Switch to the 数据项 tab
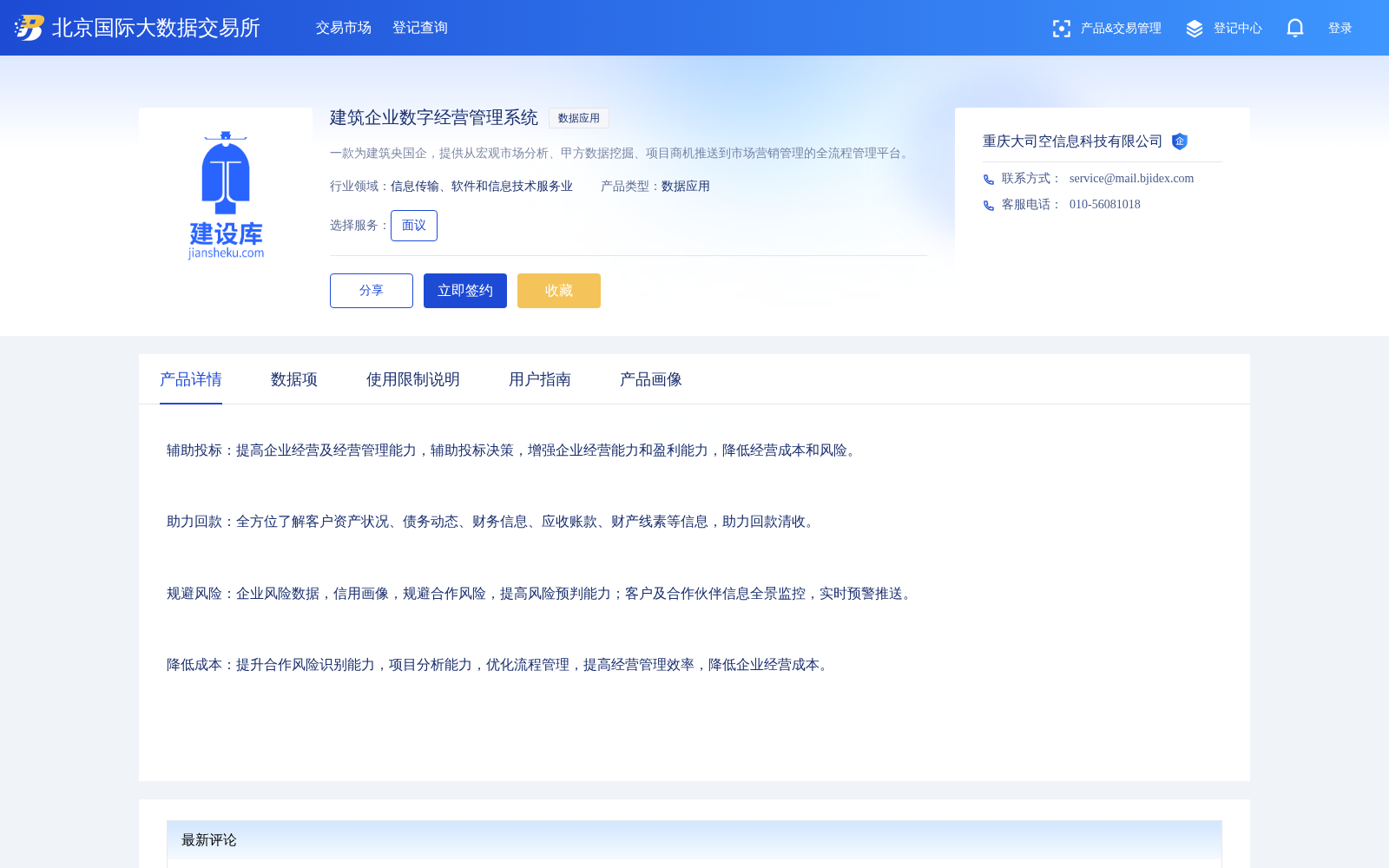The width and height of the screenshot is (1389, 868). pyautogui.click(x=294, y=379)
